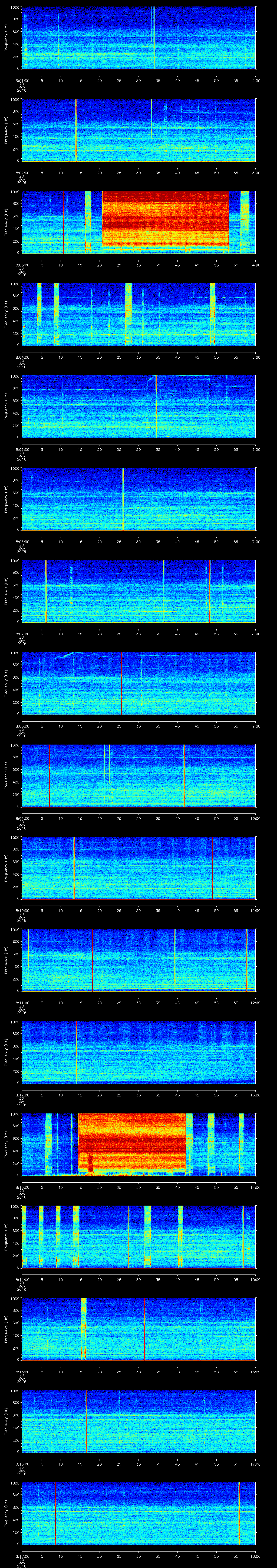The height and width of the screenshot is (1568, 277).
Task: Click the 18:00 end time label
Action: click(255, 1556)
